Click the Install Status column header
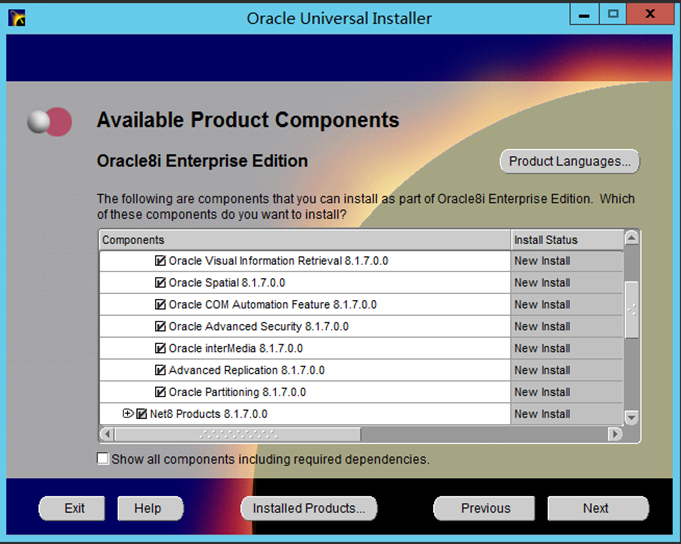This screenshot has width=681, height=544. click(x=567, y=240)
